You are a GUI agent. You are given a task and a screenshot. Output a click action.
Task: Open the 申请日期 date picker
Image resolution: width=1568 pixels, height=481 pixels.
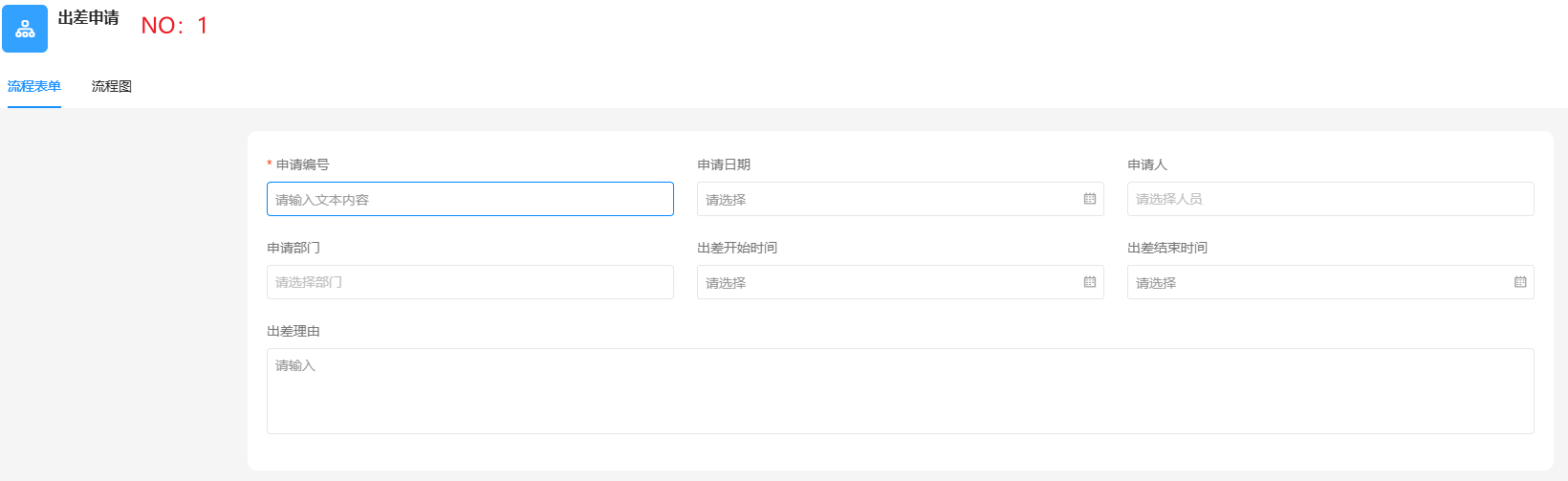(889, 199)
